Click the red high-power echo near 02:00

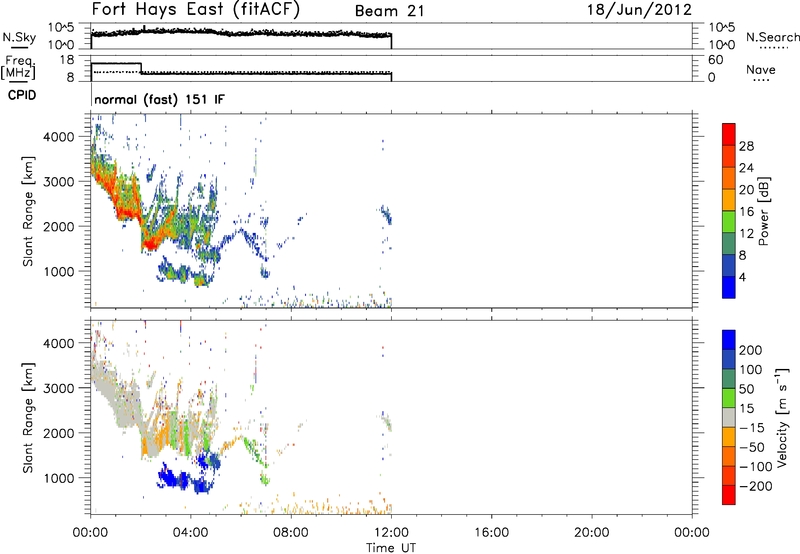tap(149, 244)
